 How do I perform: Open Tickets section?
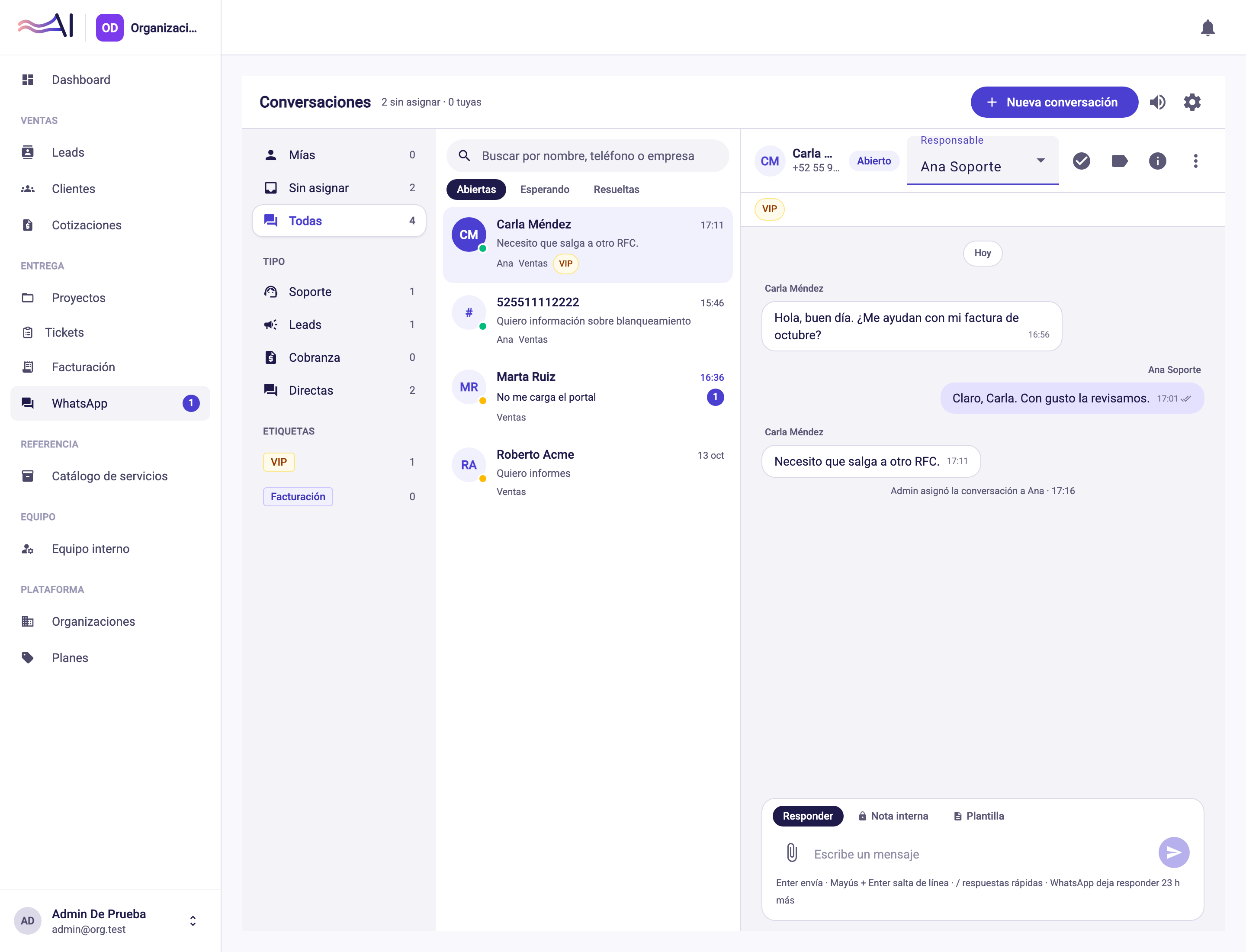tap(110, 332)
